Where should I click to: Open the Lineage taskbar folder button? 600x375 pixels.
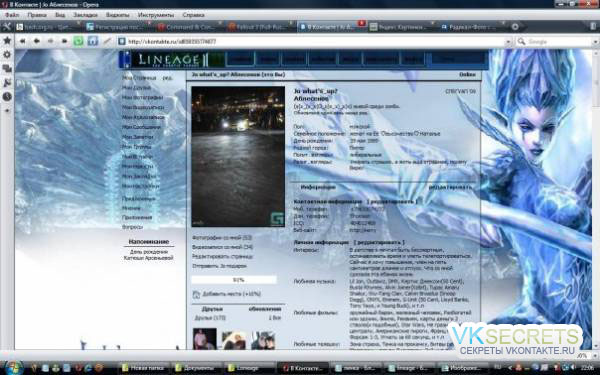click(x=249, y=368)
